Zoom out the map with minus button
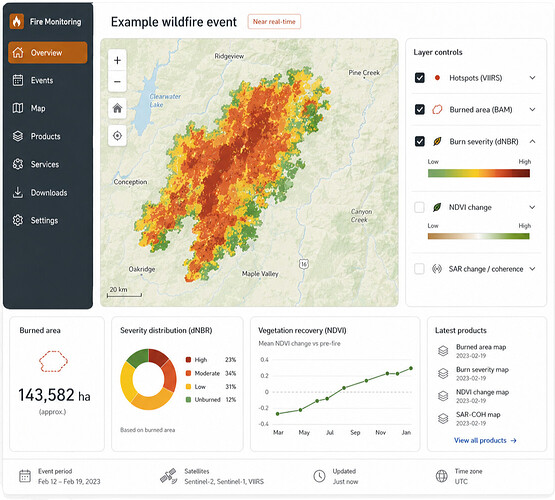This screenshot has height=500, width=555. pyautogui.click(x=117, y=82)
